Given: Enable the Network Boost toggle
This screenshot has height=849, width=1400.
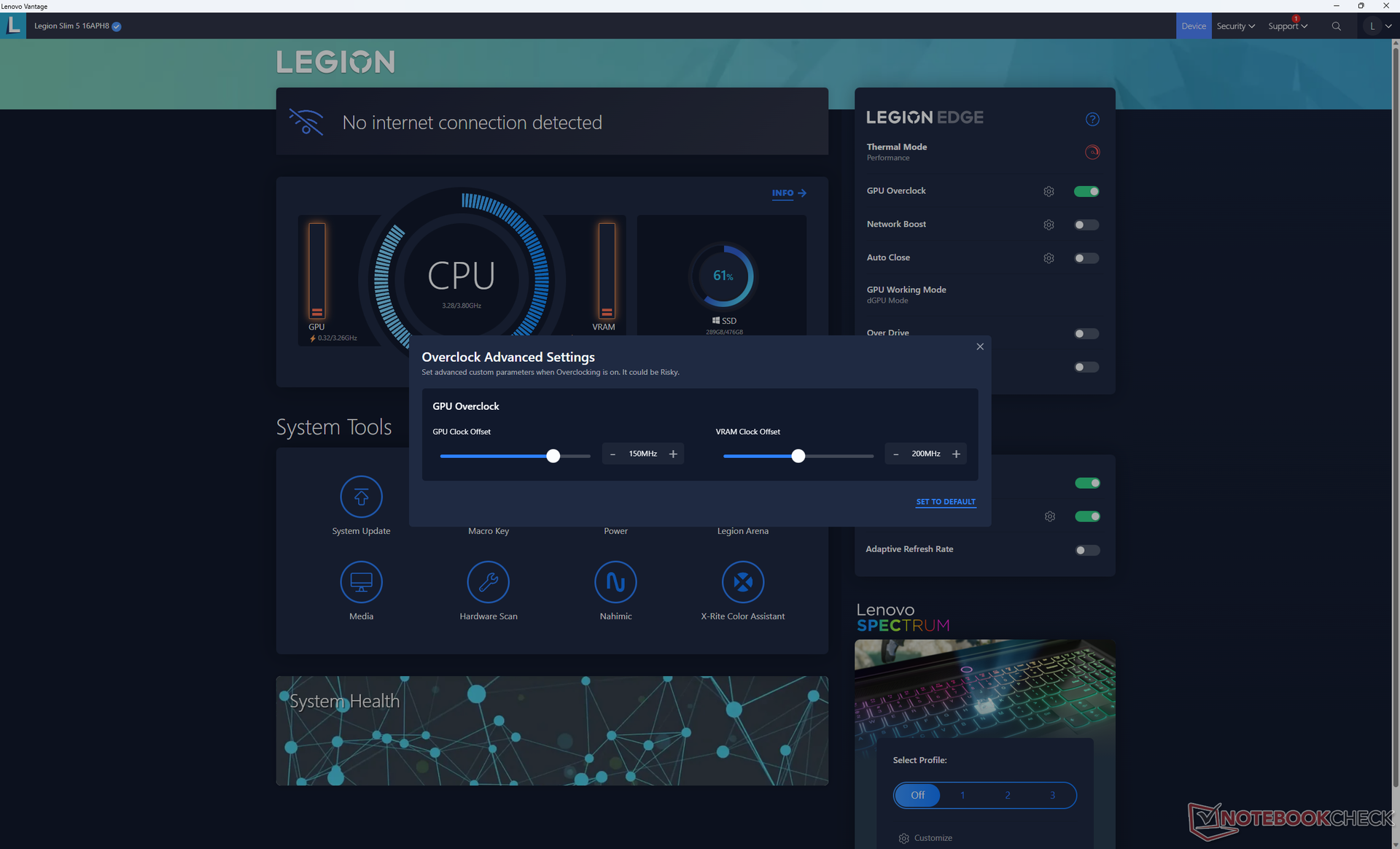Looking at the screenshot, I should click(1086, 225).
